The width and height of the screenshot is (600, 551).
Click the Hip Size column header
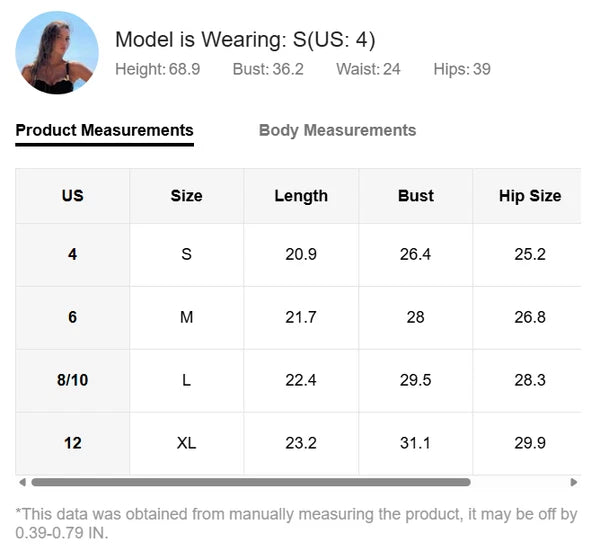point(529,196)
